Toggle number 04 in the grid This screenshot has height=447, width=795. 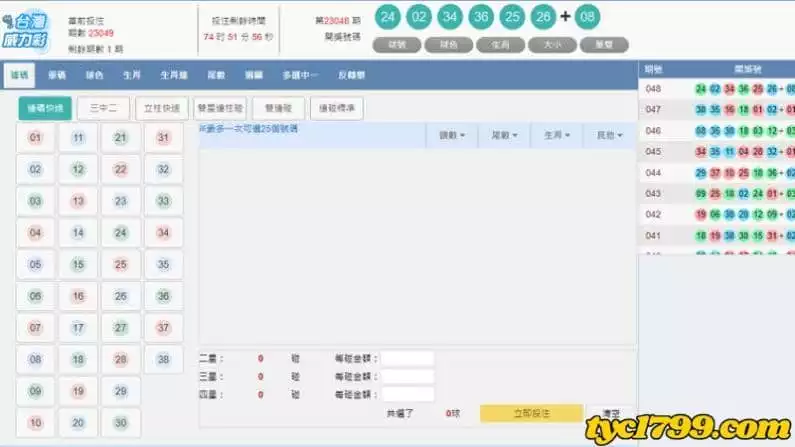pos(35,233)
